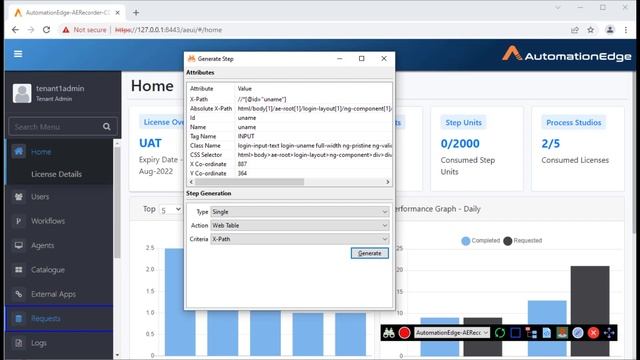Click left scroll arrow of attributes table
640x360 pixels.
click(191, 182)
